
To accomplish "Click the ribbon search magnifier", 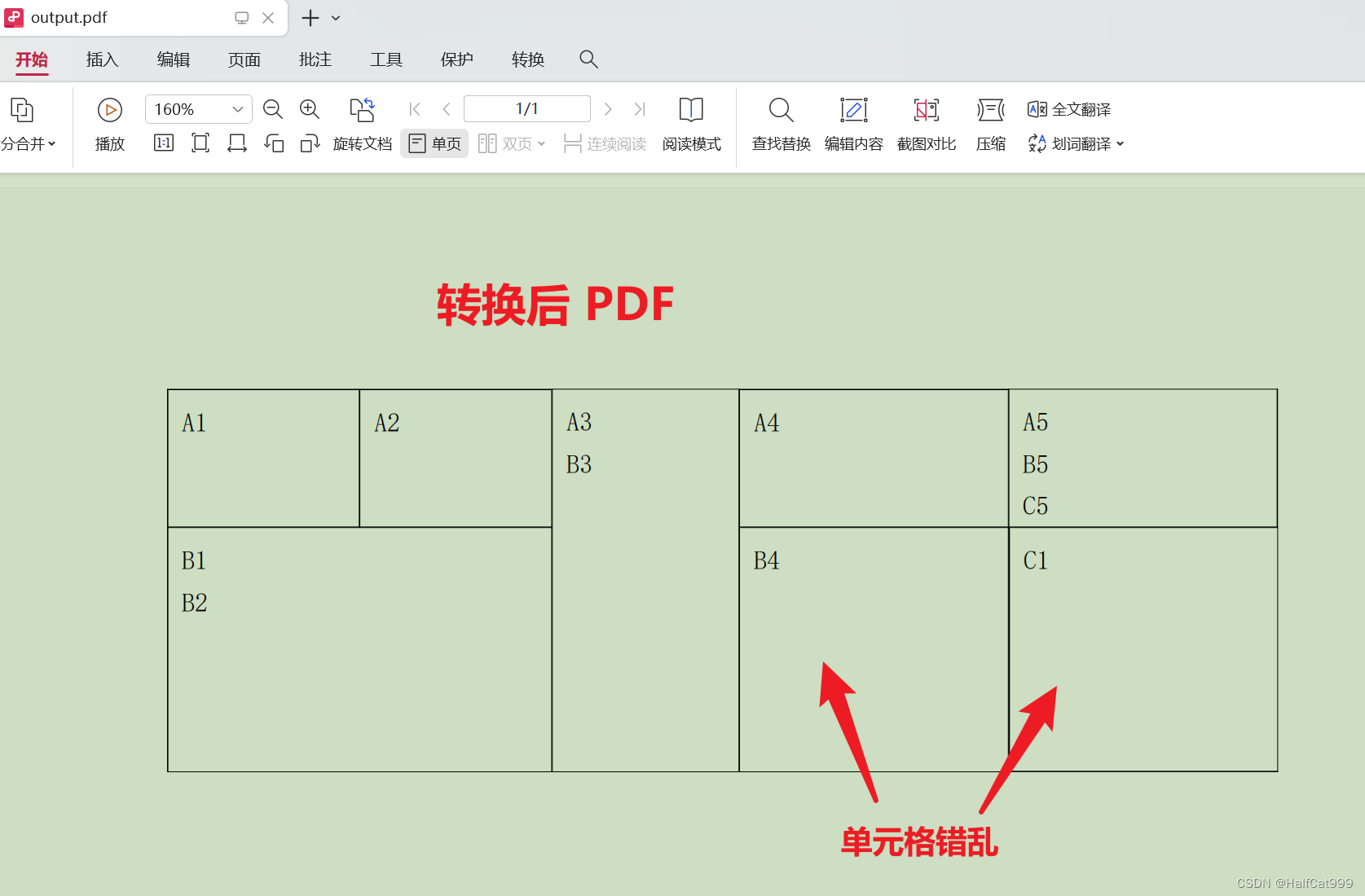I will [x=588, y=59].
